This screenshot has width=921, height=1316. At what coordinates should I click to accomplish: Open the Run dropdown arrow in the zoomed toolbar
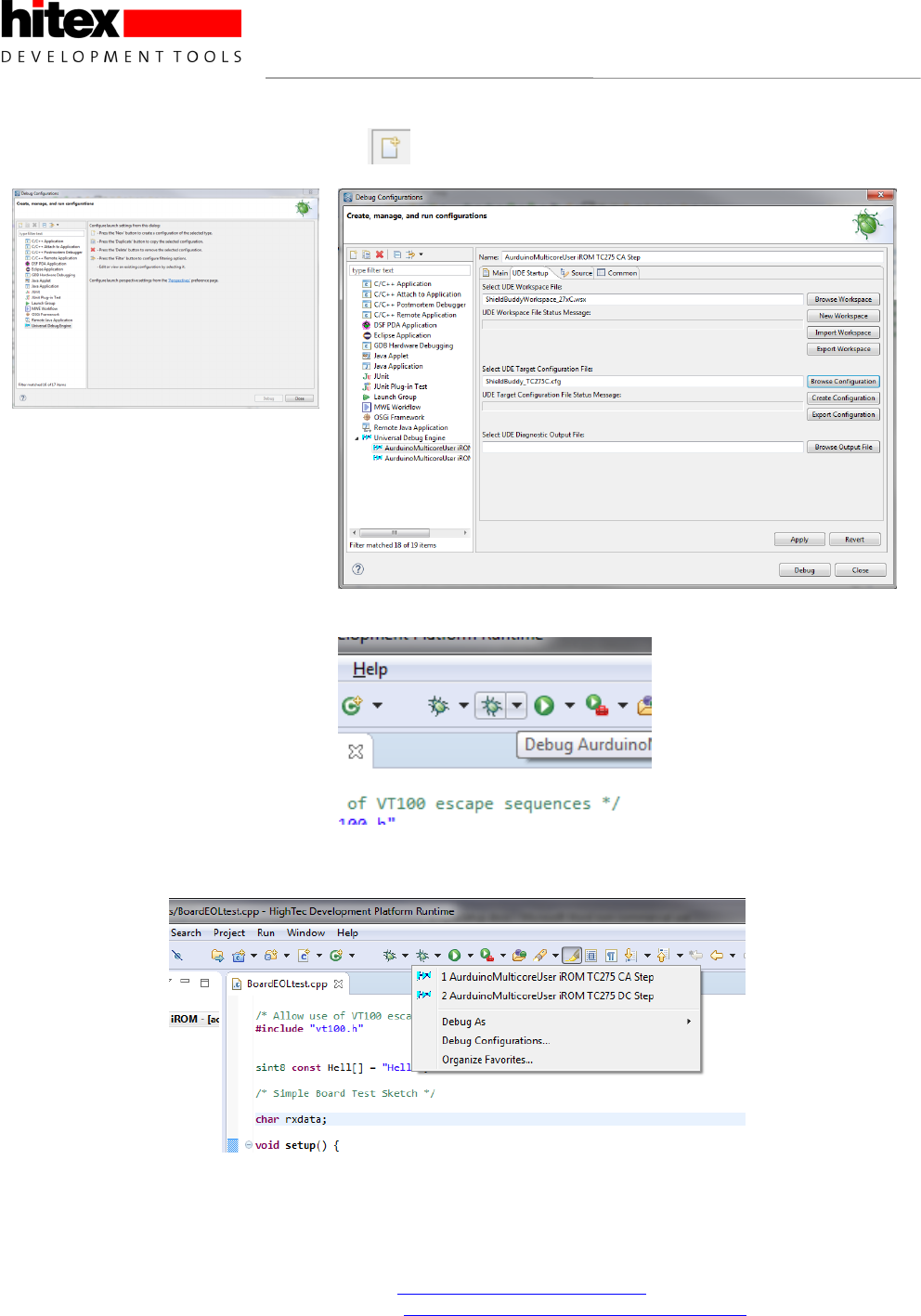569,706
